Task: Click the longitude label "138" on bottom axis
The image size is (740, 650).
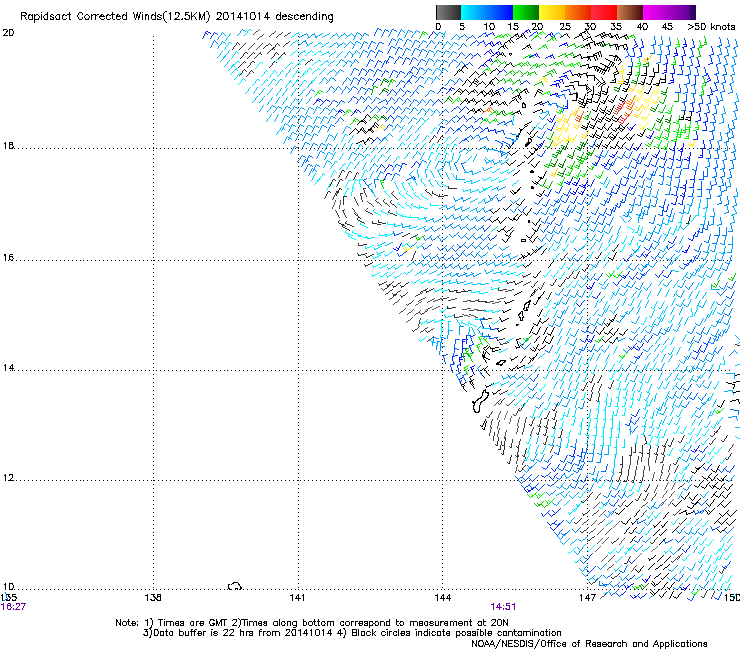Action: pos(153,598)
